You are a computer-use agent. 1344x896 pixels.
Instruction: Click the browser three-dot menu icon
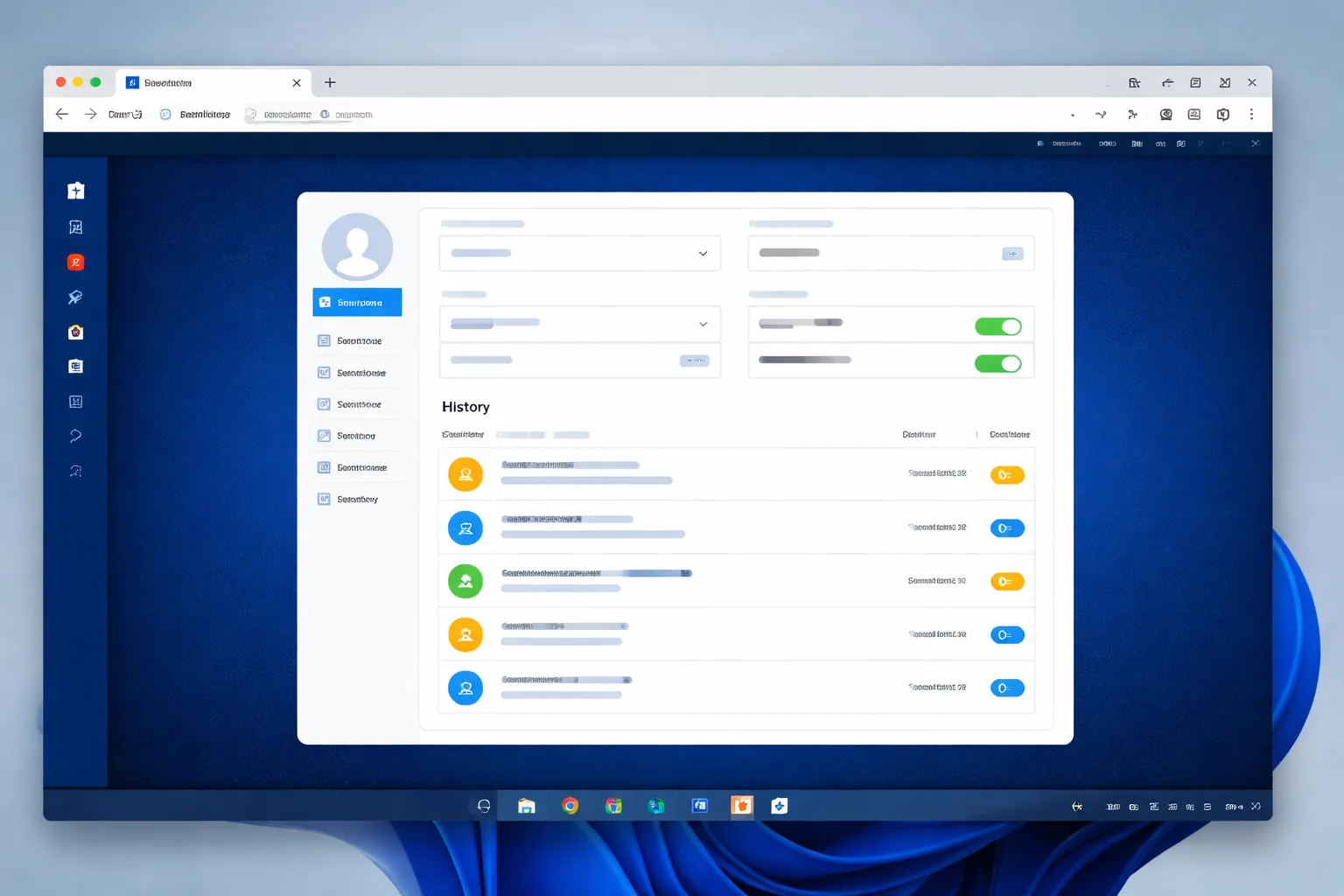click(1251, 115)
